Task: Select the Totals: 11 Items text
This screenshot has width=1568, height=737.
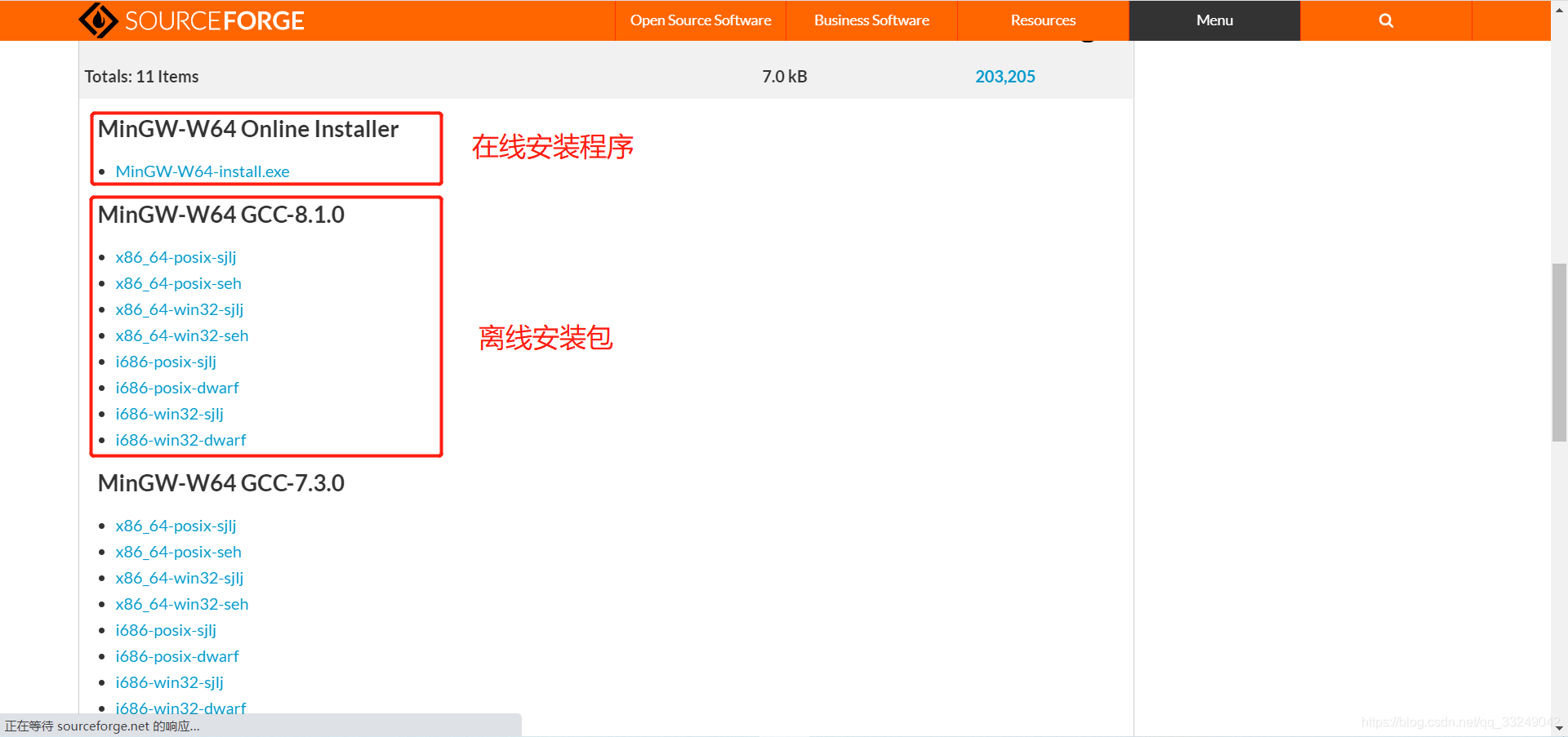Action: pyautogui.click(x=141, y=77)
